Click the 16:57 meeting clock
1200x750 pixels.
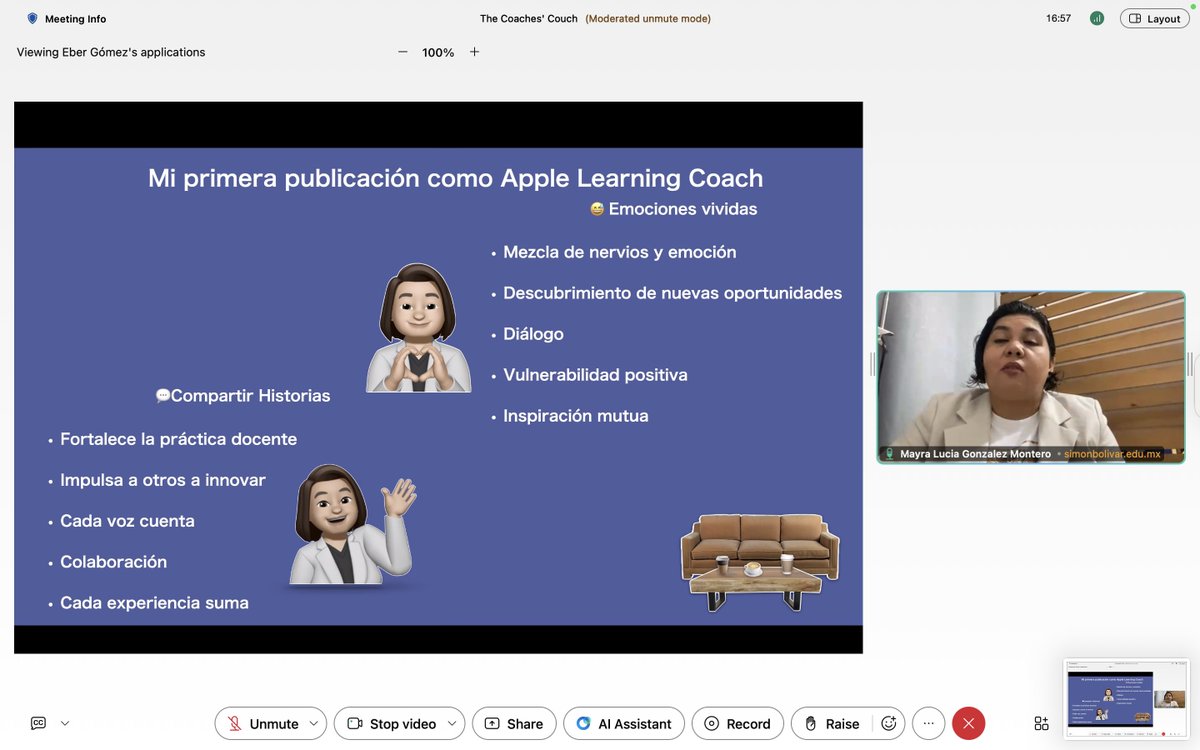(1058, 18)
